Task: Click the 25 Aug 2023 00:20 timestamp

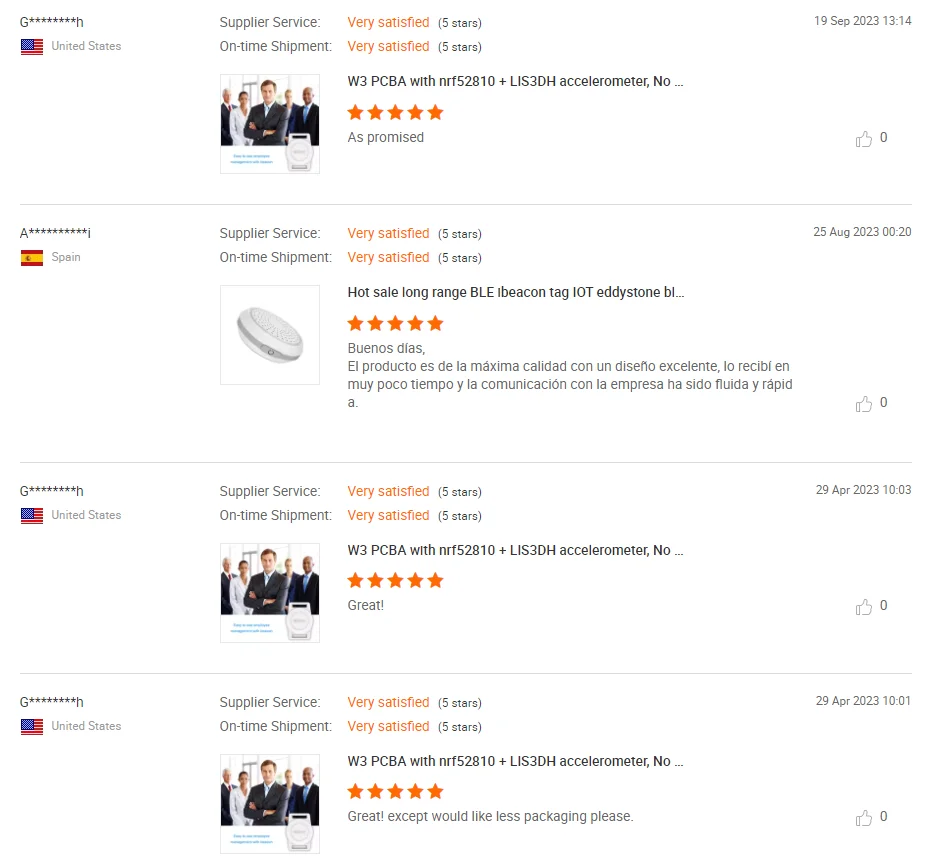Action: tap(861, 232)
